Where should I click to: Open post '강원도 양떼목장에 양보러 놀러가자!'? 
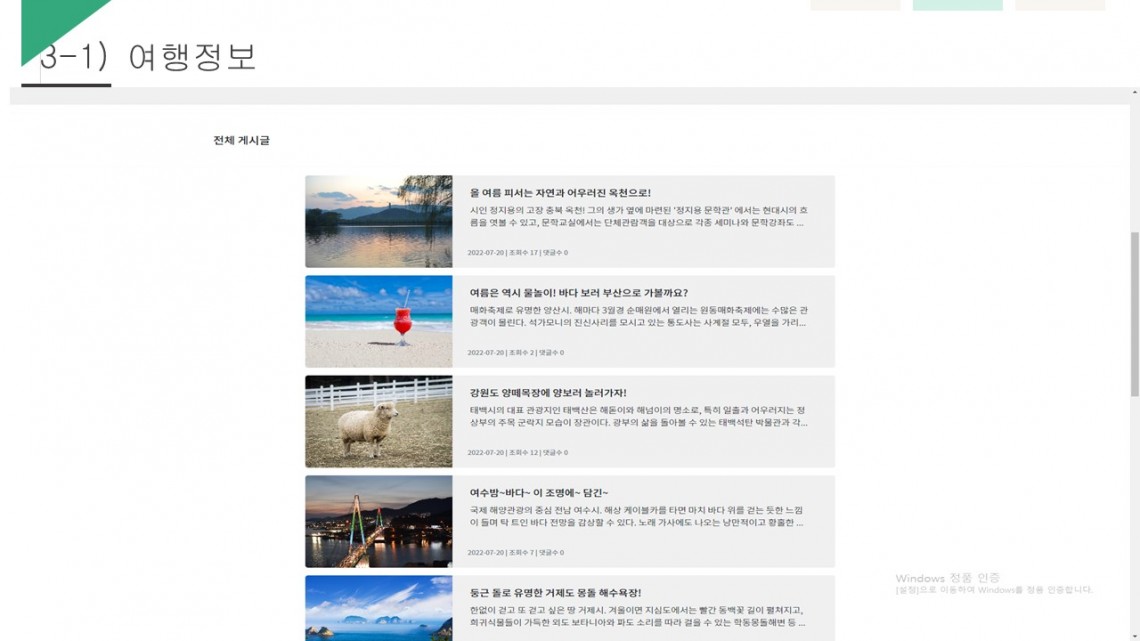[547, 392]
